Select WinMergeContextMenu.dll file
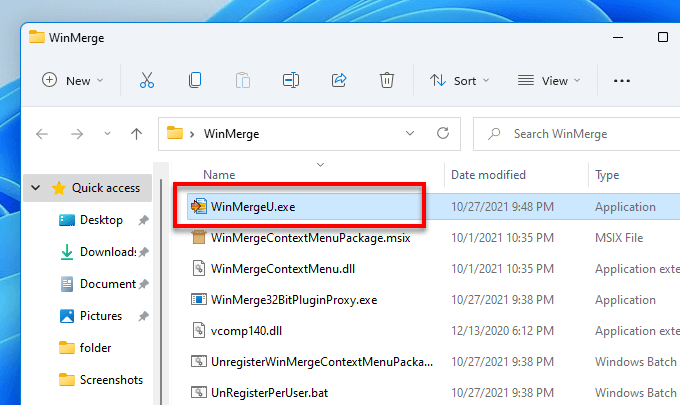The height and width of the screenshot is (405, 680). coord(283,269)
